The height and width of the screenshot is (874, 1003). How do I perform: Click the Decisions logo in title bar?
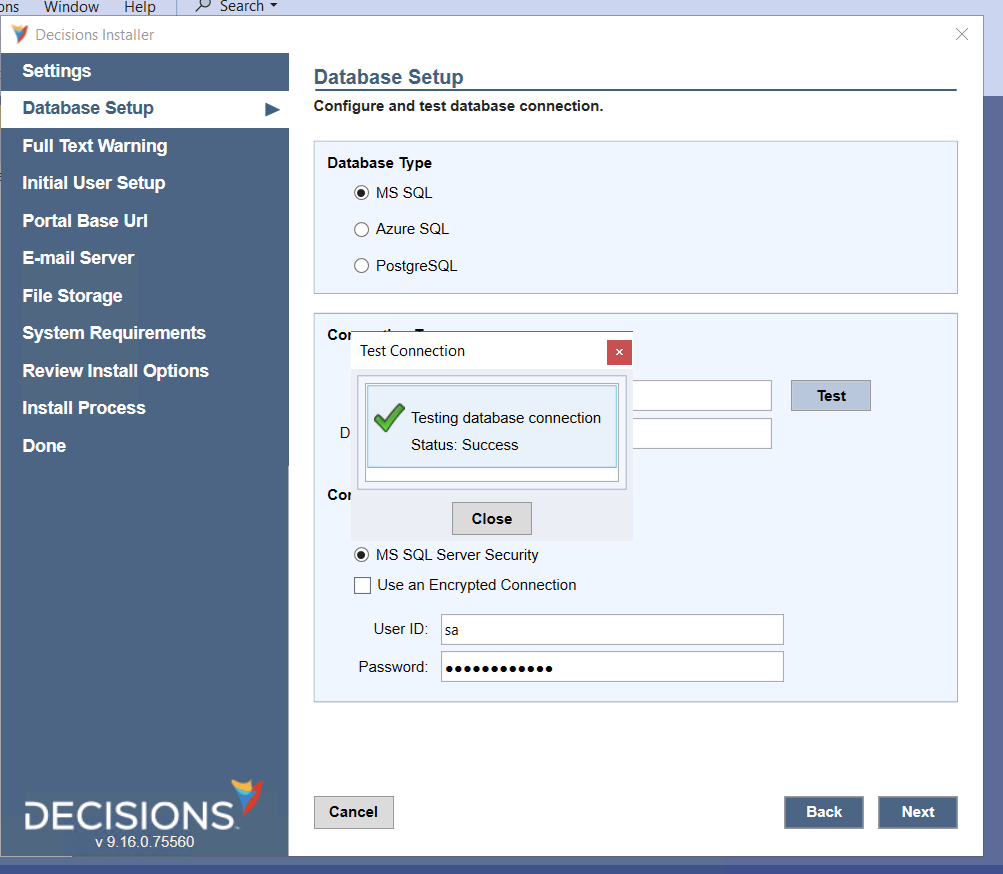20,35
